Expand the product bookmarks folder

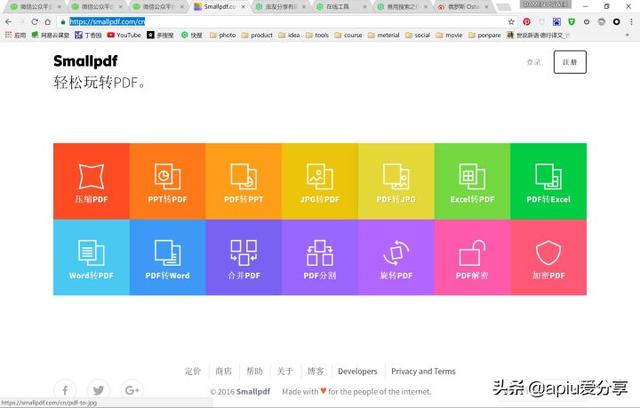tap(257, 35)
